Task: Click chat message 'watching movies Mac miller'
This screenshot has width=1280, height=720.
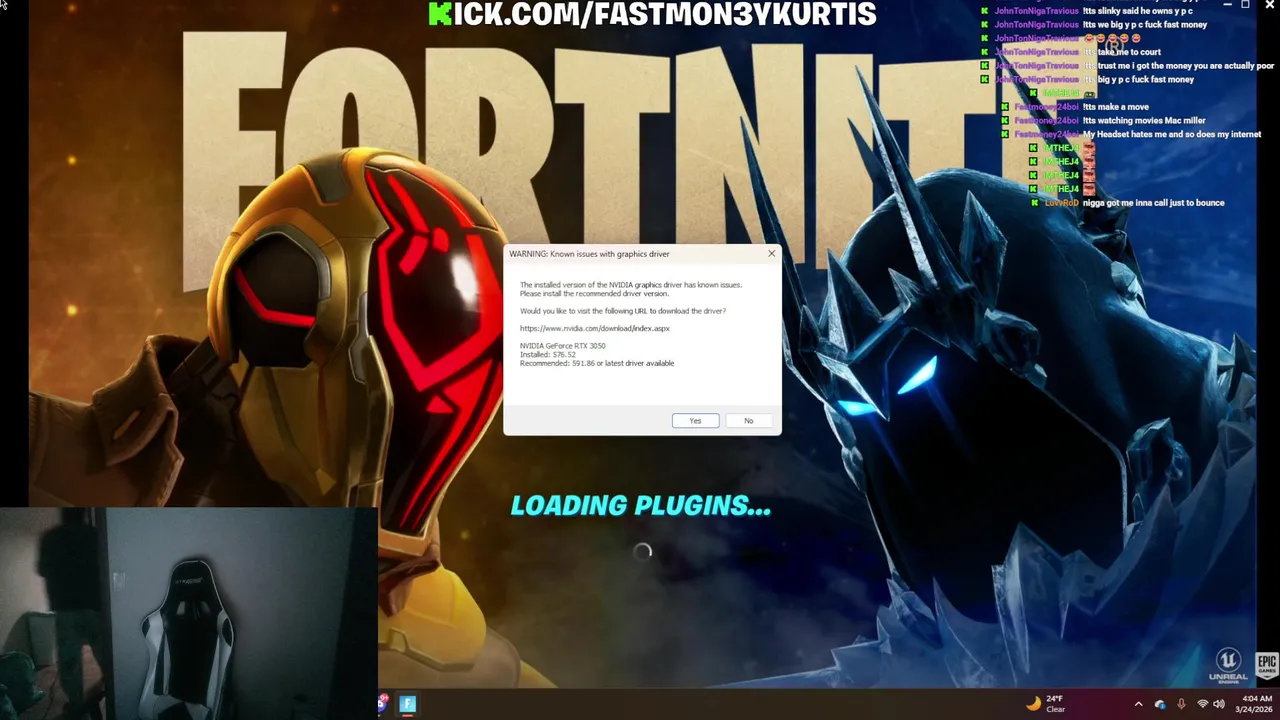Action: click(1152, 121)
